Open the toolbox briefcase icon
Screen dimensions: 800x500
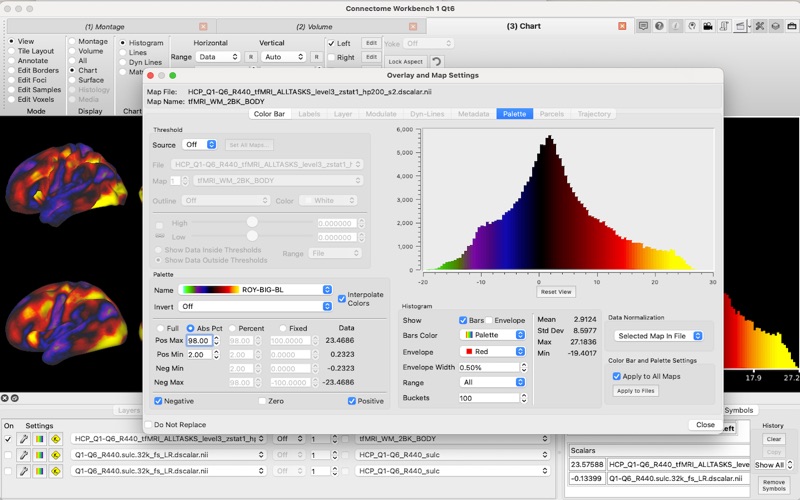(792, 26)
